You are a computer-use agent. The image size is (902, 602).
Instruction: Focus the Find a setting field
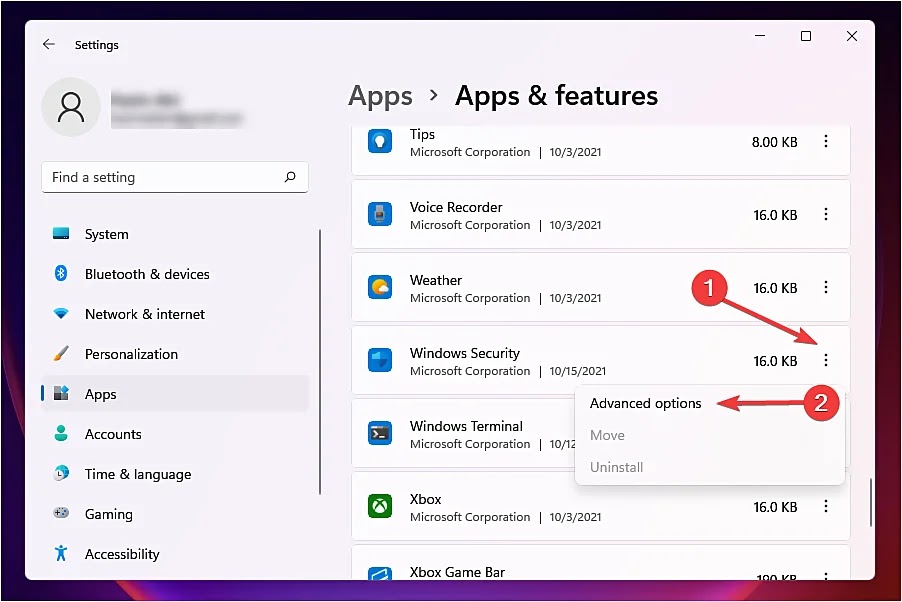pos(175,177)
